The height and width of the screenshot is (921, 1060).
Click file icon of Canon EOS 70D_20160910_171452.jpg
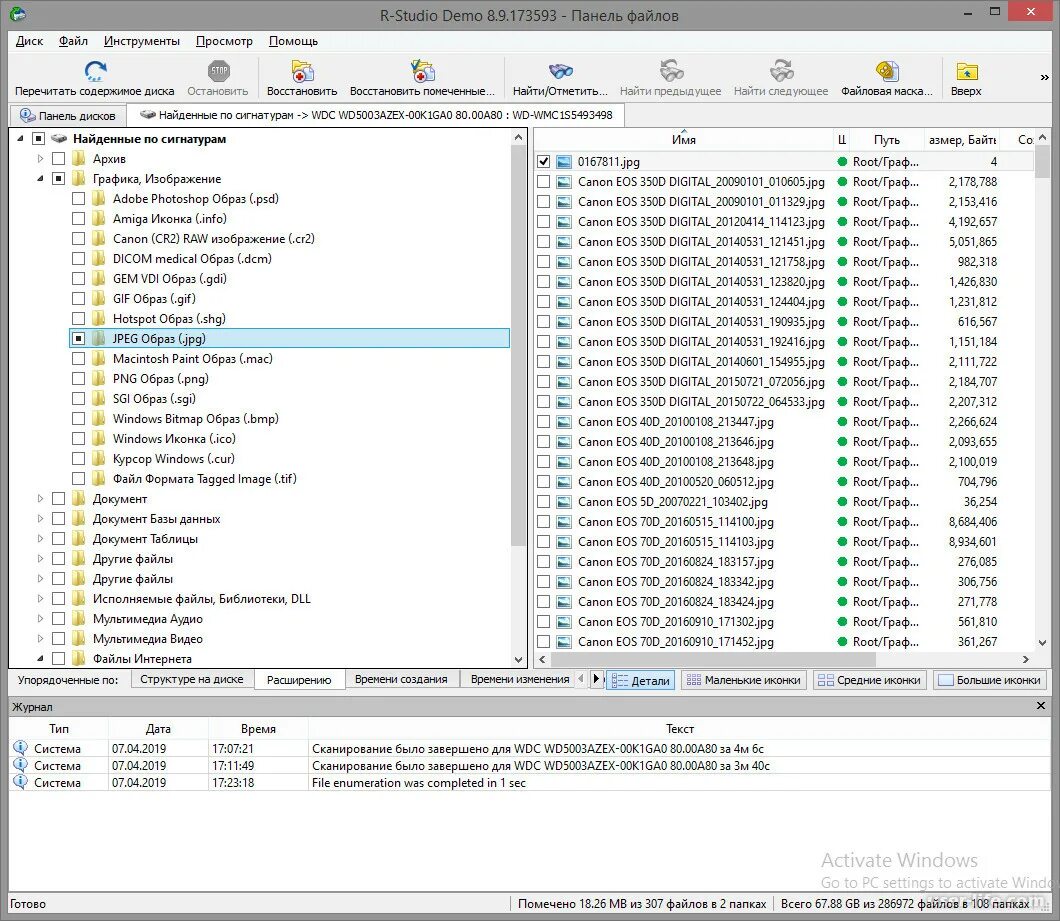(x=564, y=642)
